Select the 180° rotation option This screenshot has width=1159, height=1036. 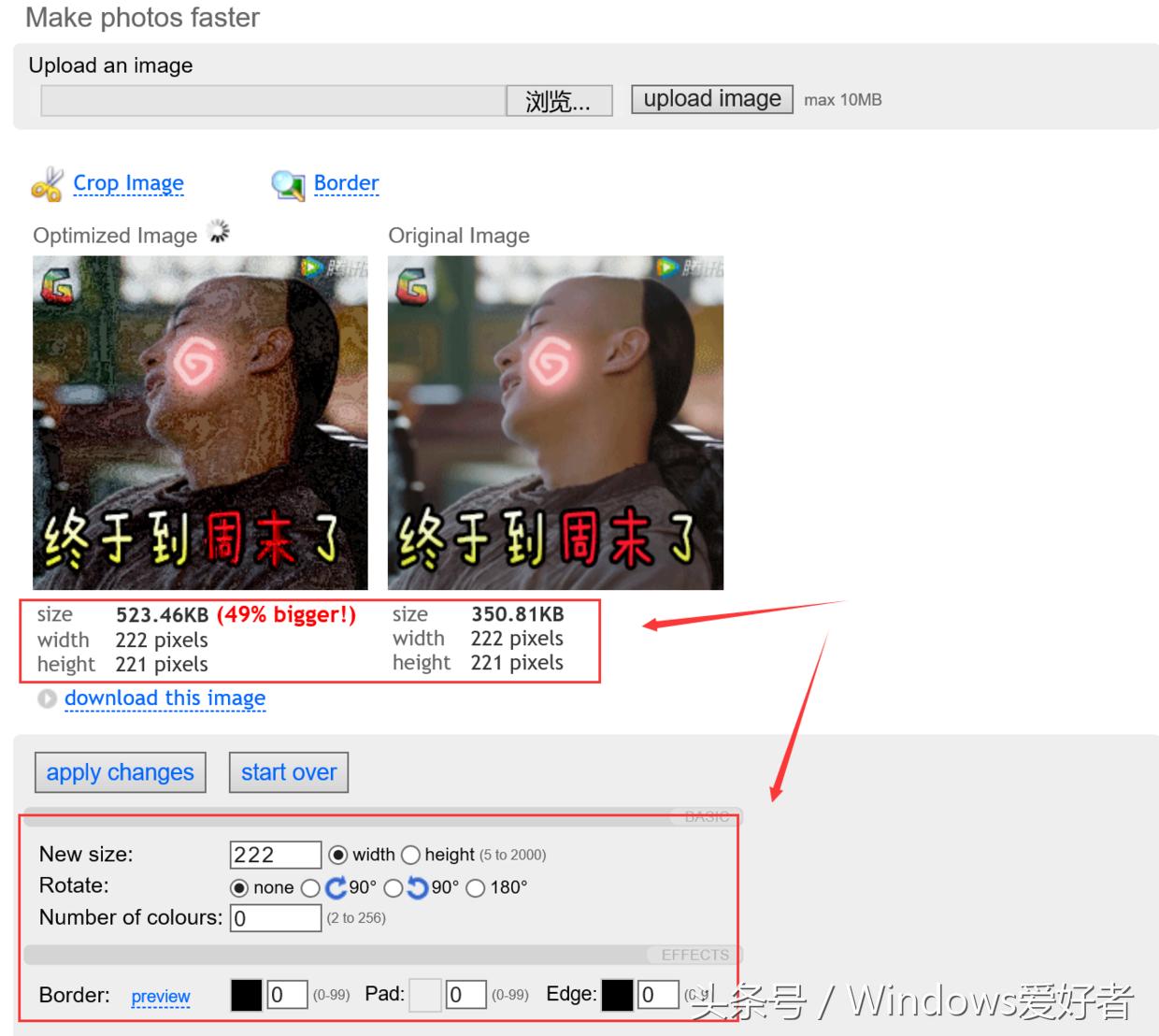(x=475, y=888)
